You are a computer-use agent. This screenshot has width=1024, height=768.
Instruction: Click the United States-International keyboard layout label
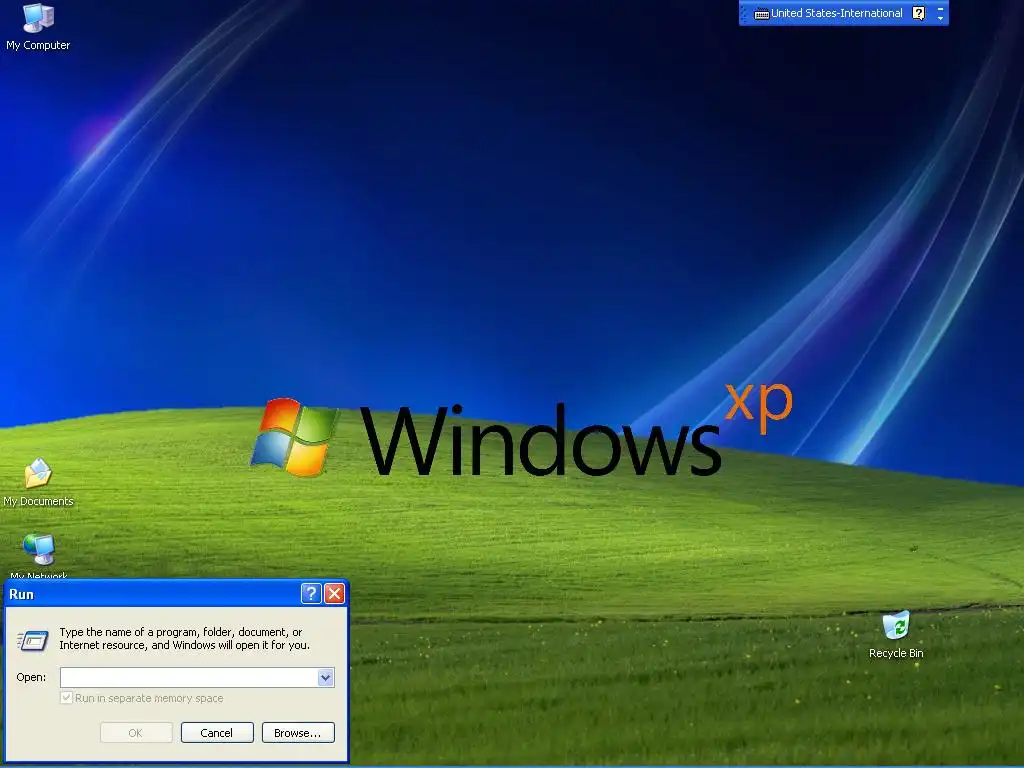point(837,13)
